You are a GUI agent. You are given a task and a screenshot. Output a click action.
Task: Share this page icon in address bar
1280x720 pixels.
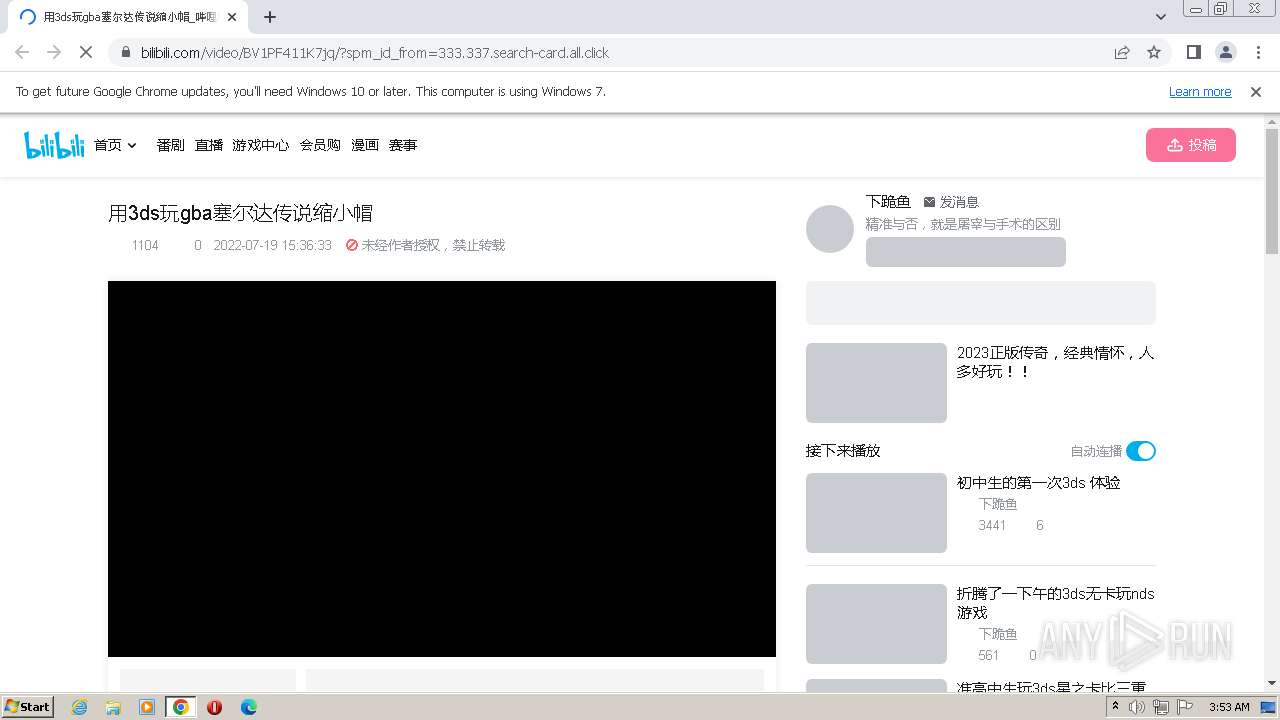tap(1122, 52)
